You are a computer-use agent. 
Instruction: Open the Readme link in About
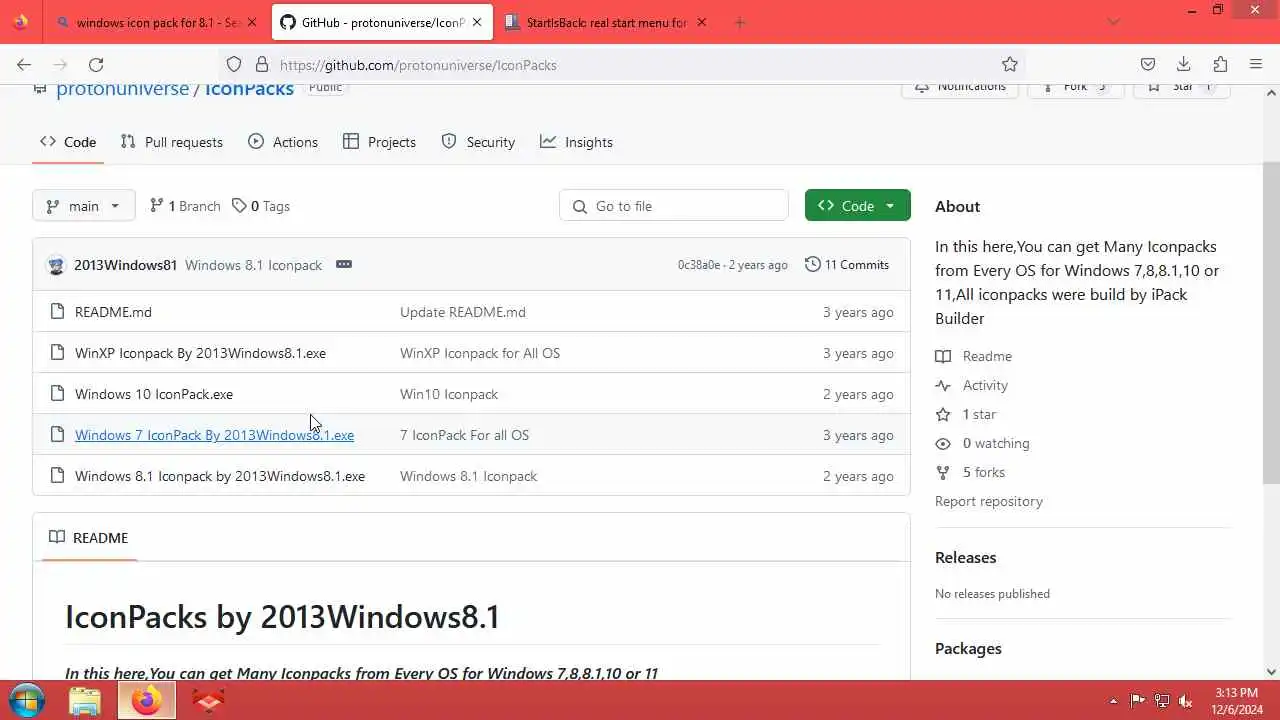974,356
